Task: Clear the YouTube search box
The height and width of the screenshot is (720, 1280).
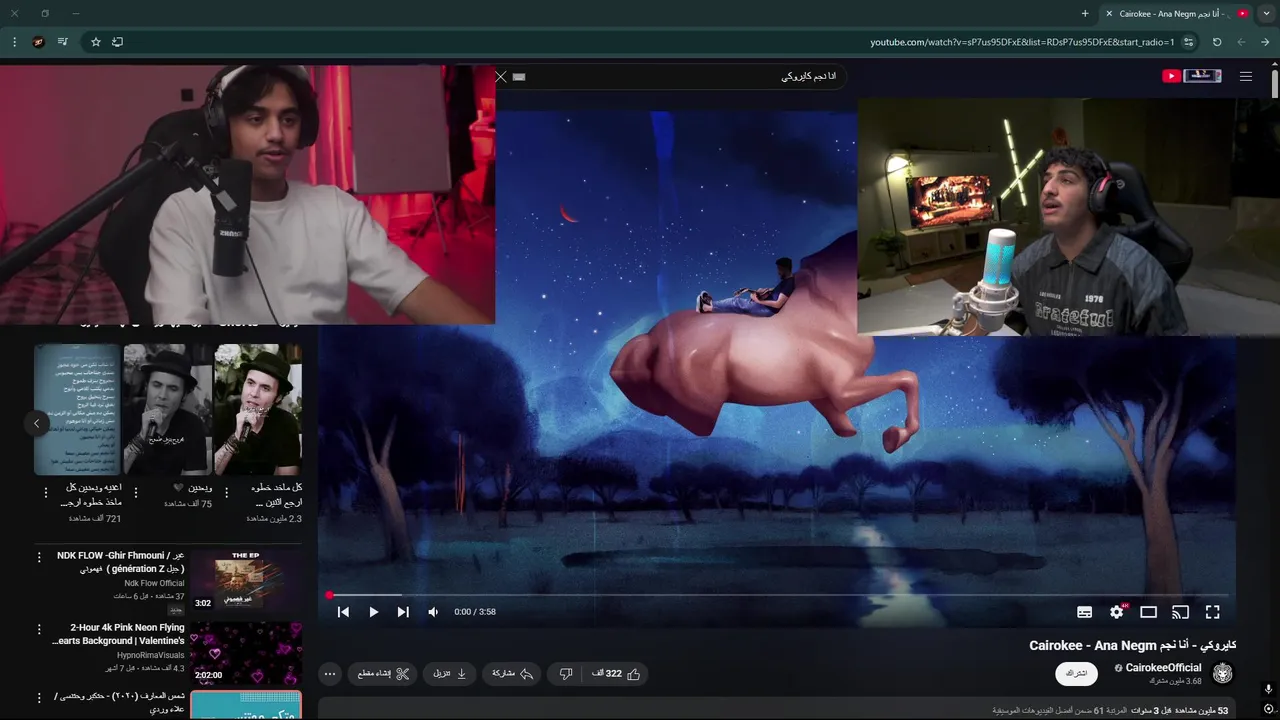Action: pos(501,76)
